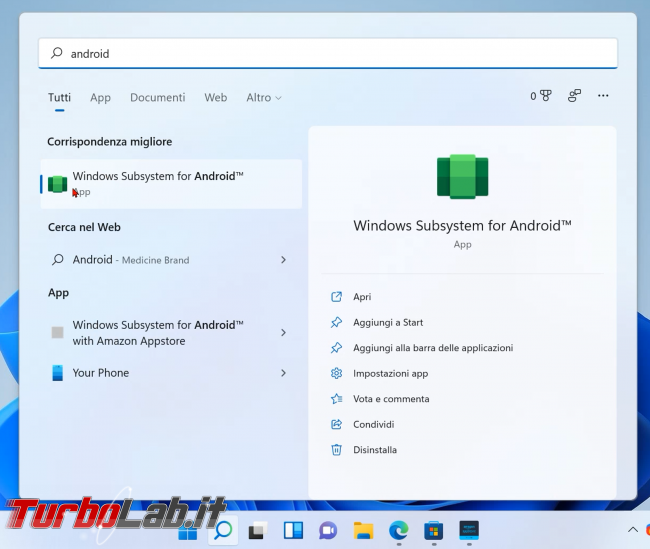The image size is (650, 549).
Task: Open Windows Subsystem for Android best match
Action: click(171, 184)
